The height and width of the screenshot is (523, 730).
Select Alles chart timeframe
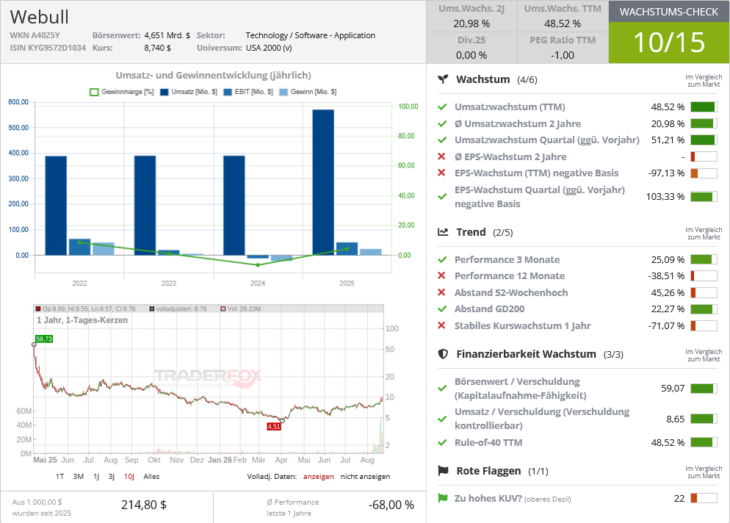pos(151,476)
